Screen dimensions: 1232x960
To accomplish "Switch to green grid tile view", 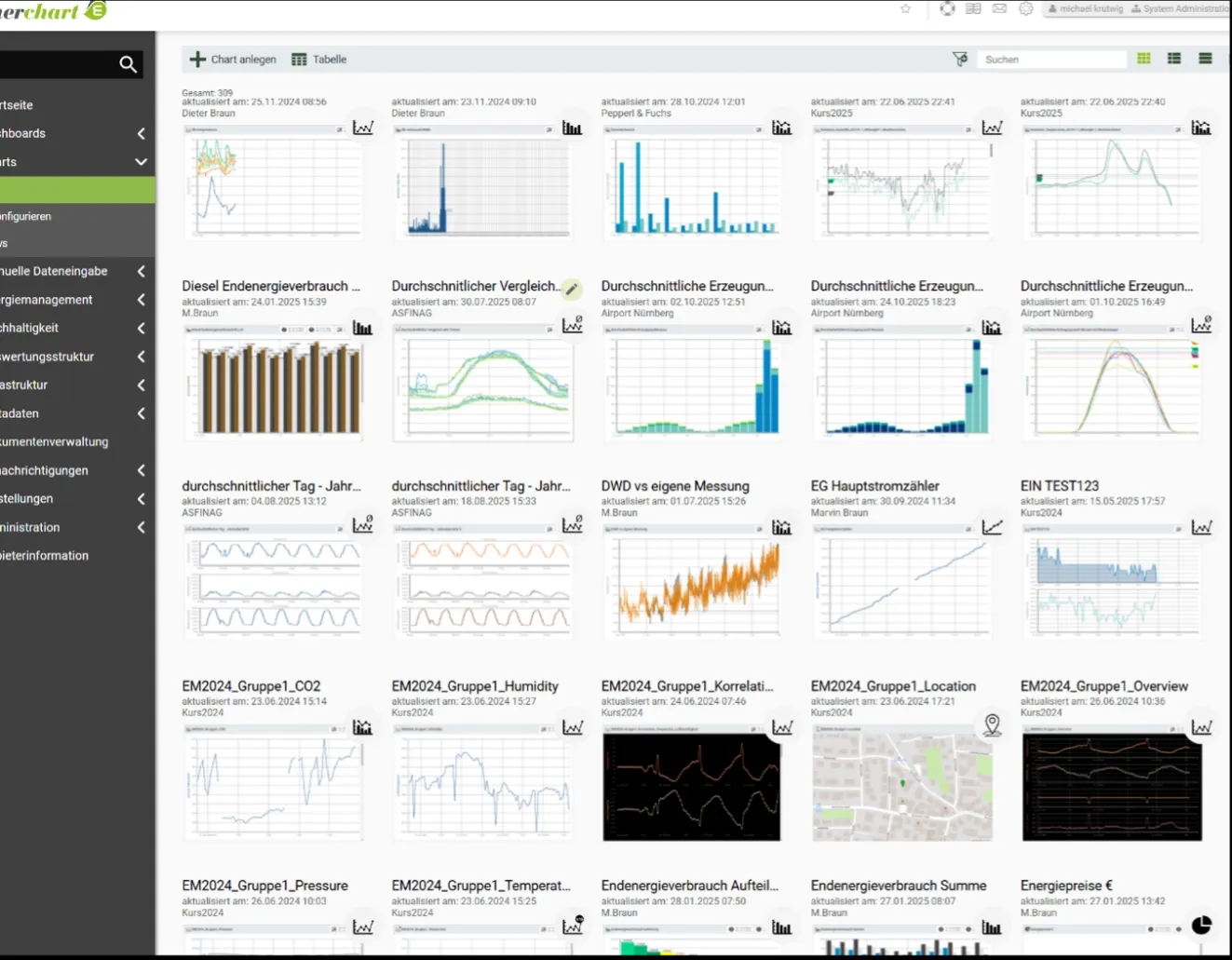I will tap(1144, 59).
